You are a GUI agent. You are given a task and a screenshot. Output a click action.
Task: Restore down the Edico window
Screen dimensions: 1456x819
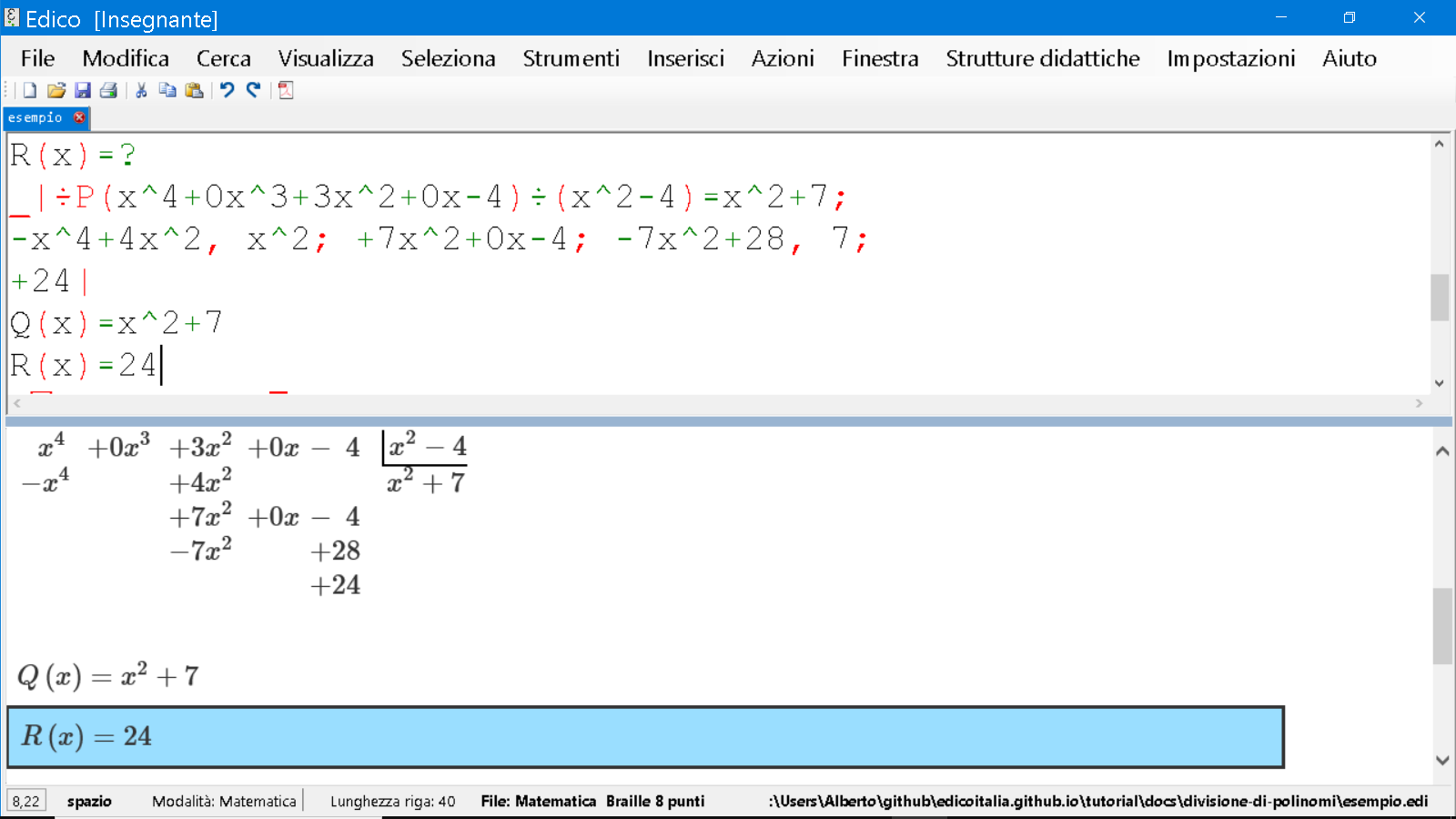(x=1350, y=17)
